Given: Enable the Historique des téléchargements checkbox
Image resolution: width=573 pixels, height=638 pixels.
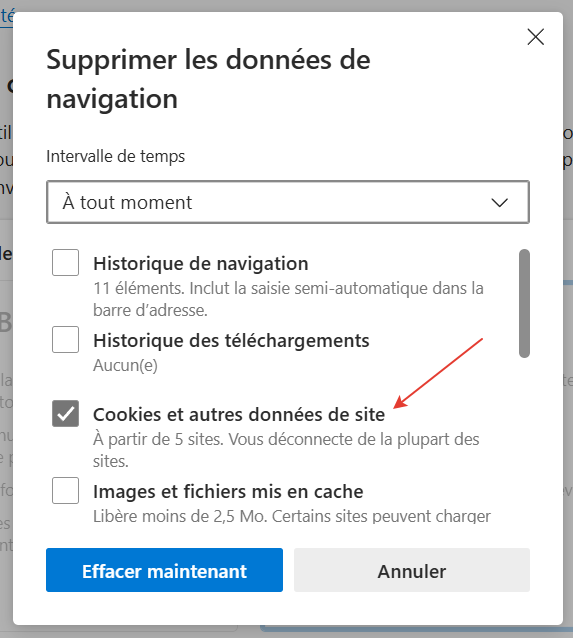Looking at the screenshot, I should click(x=66, y=339).
